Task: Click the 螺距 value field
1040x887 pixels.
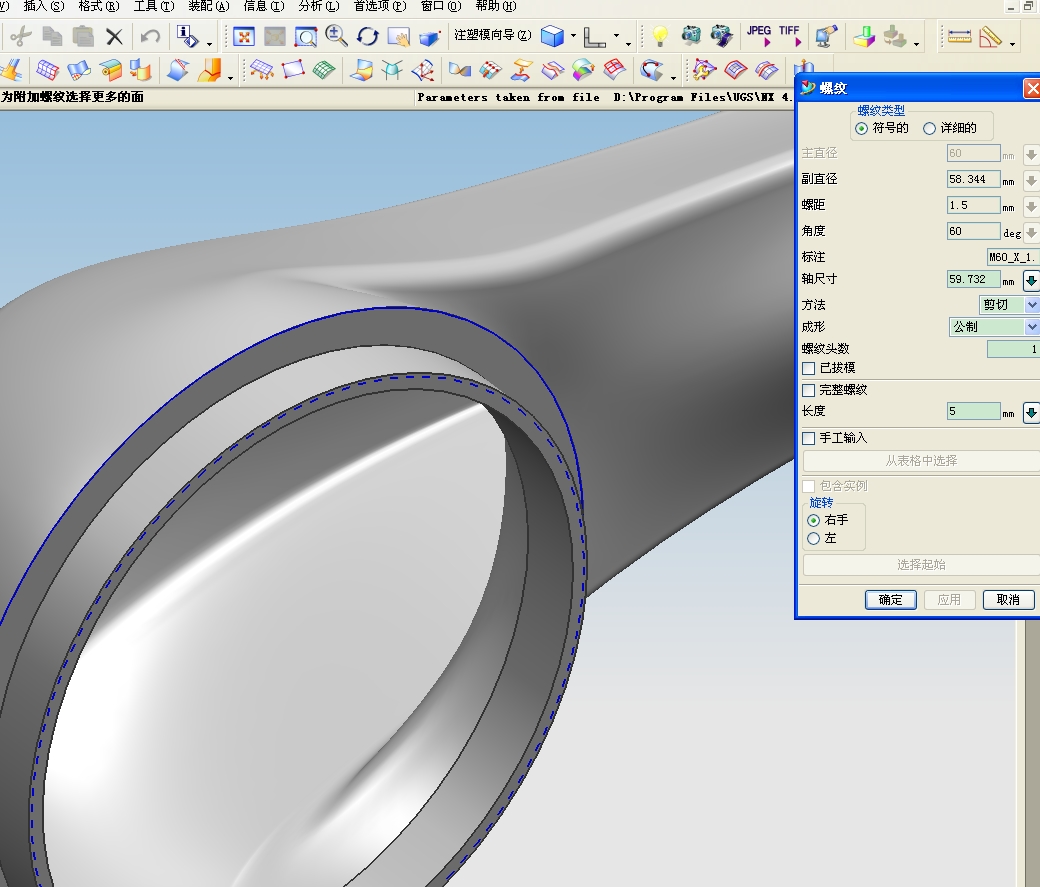Action: click(973, 206)
